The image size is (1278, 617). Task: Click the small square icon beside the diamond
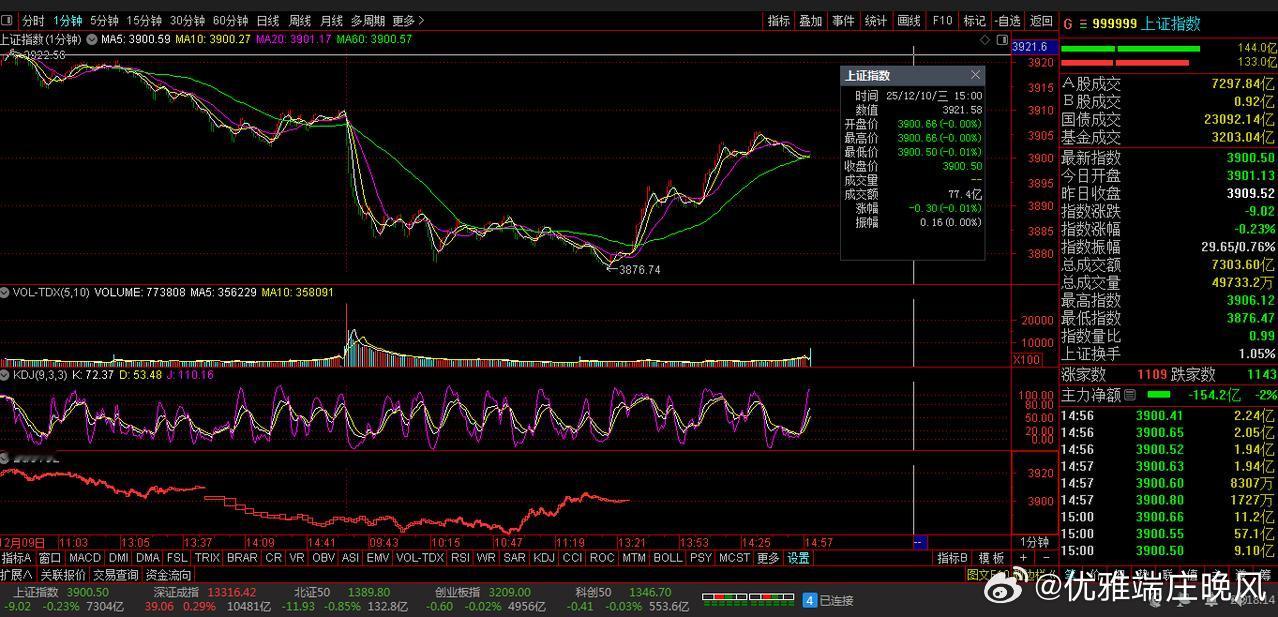(x=1001, y=40)
